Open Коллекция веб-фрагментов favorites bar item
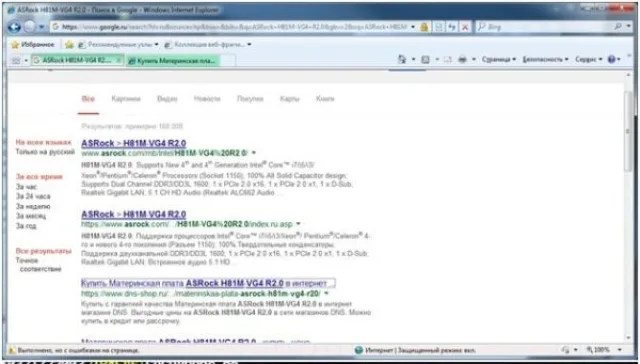This screenshot has height=364, width=640. [208, 44]
